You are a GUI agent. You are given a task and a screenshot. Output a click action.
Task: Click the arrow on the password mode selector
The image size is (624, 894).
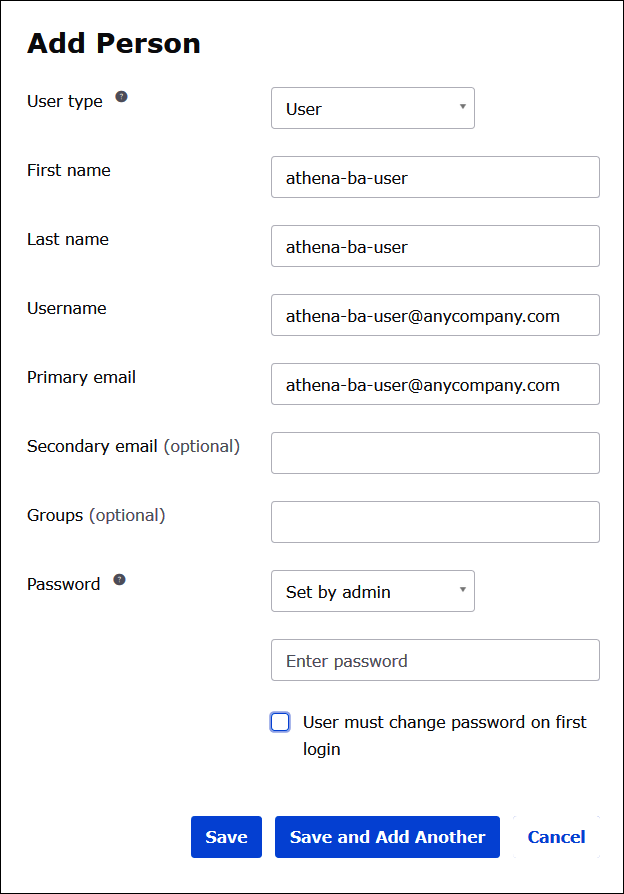[461, 591]
